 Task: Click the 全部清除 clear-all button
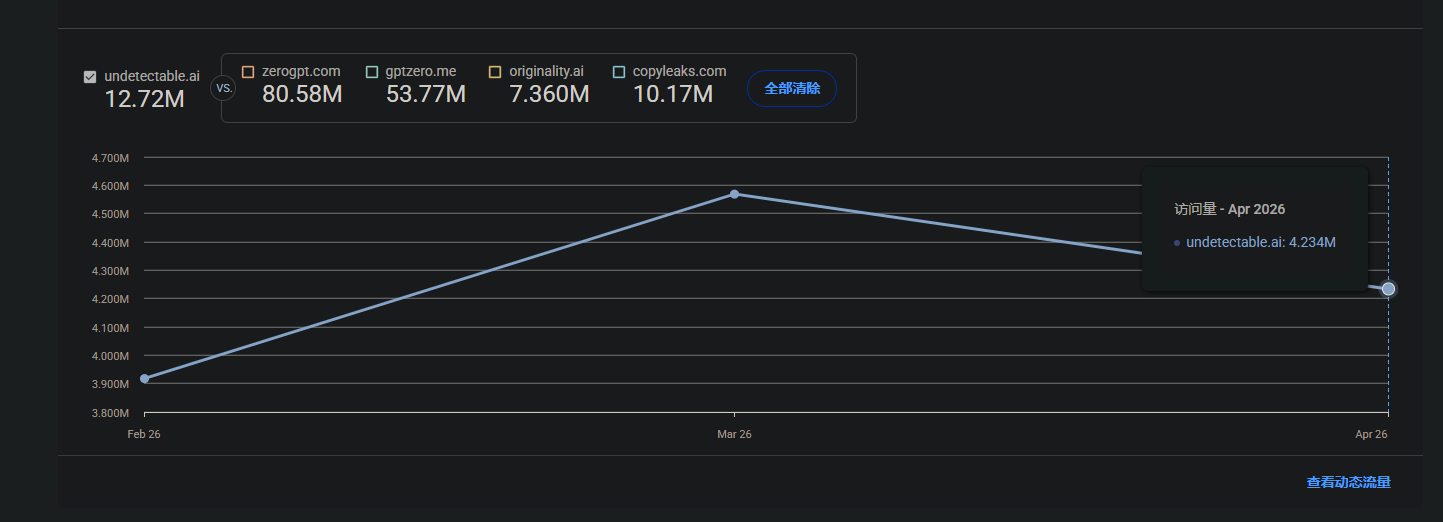pyautogui.click(x=792, y=88)
